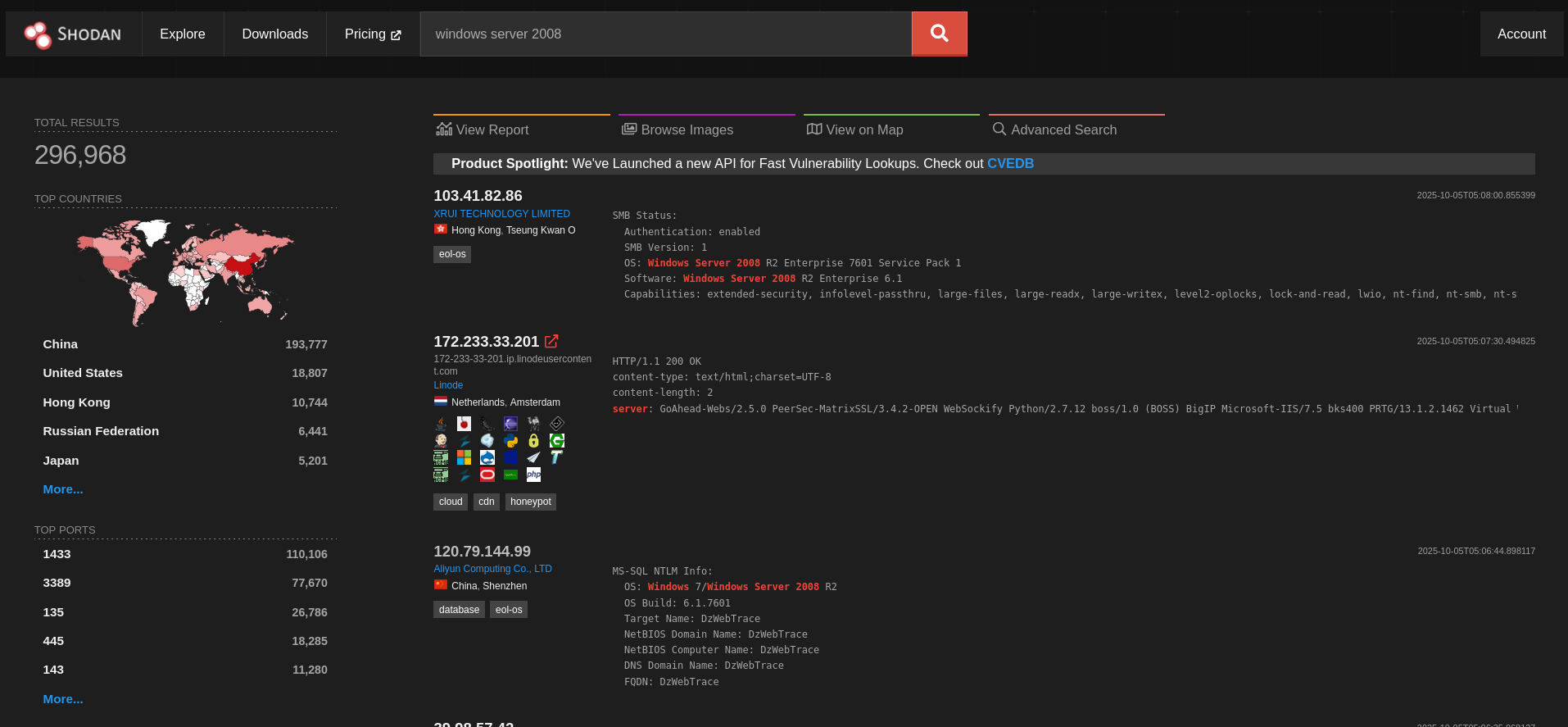Focus the windows server 2008 search field
1568x727 pixels.
point(665,34)
